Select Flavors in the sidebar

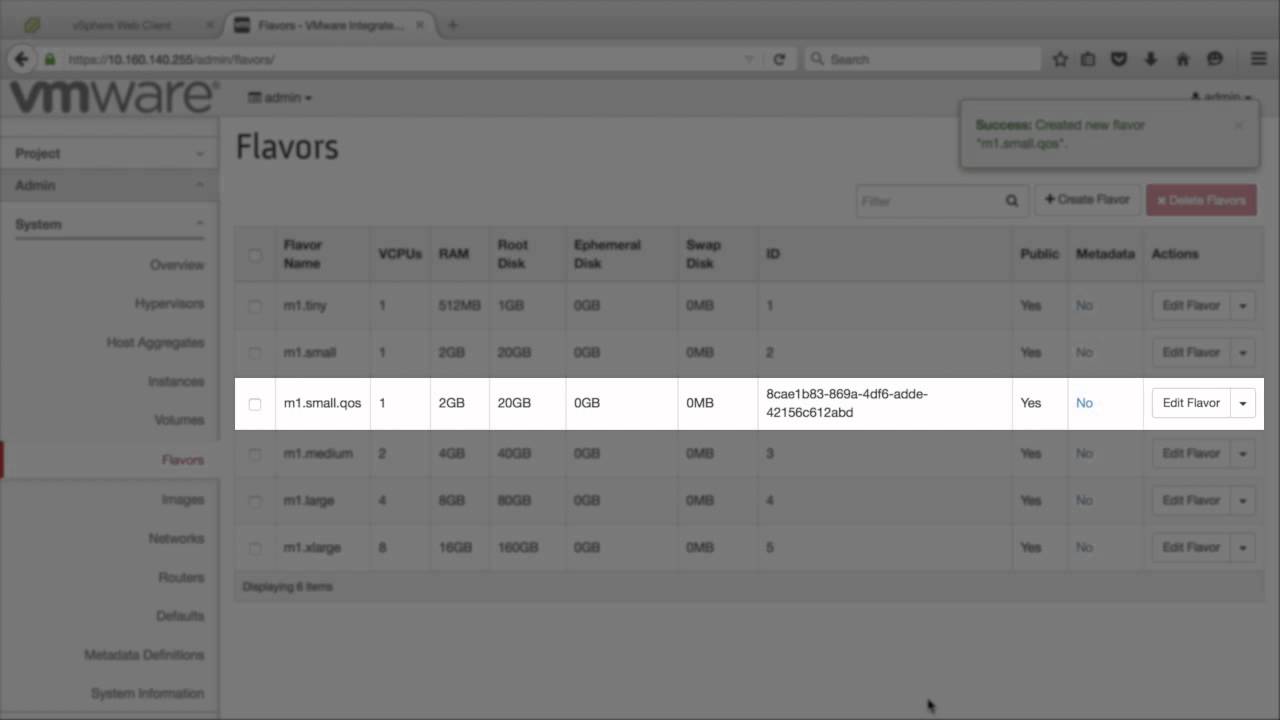(x=182, y=460)
